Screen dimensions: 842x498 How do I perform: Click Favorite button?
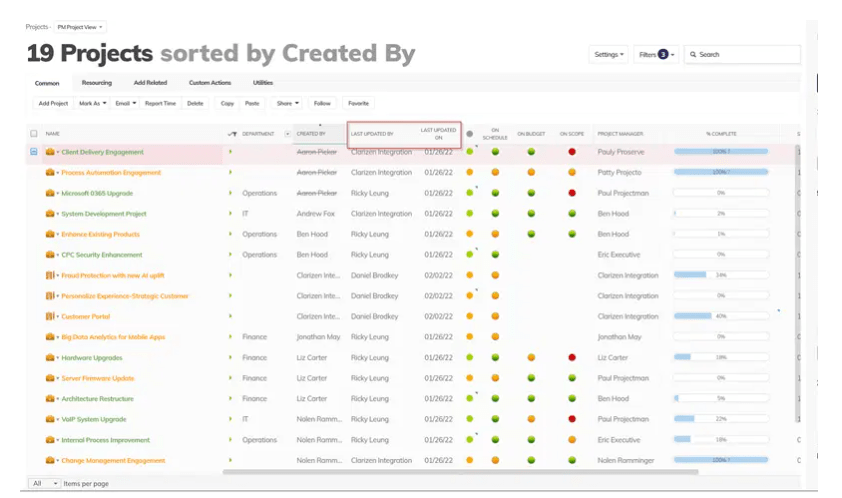pos(358,103)
